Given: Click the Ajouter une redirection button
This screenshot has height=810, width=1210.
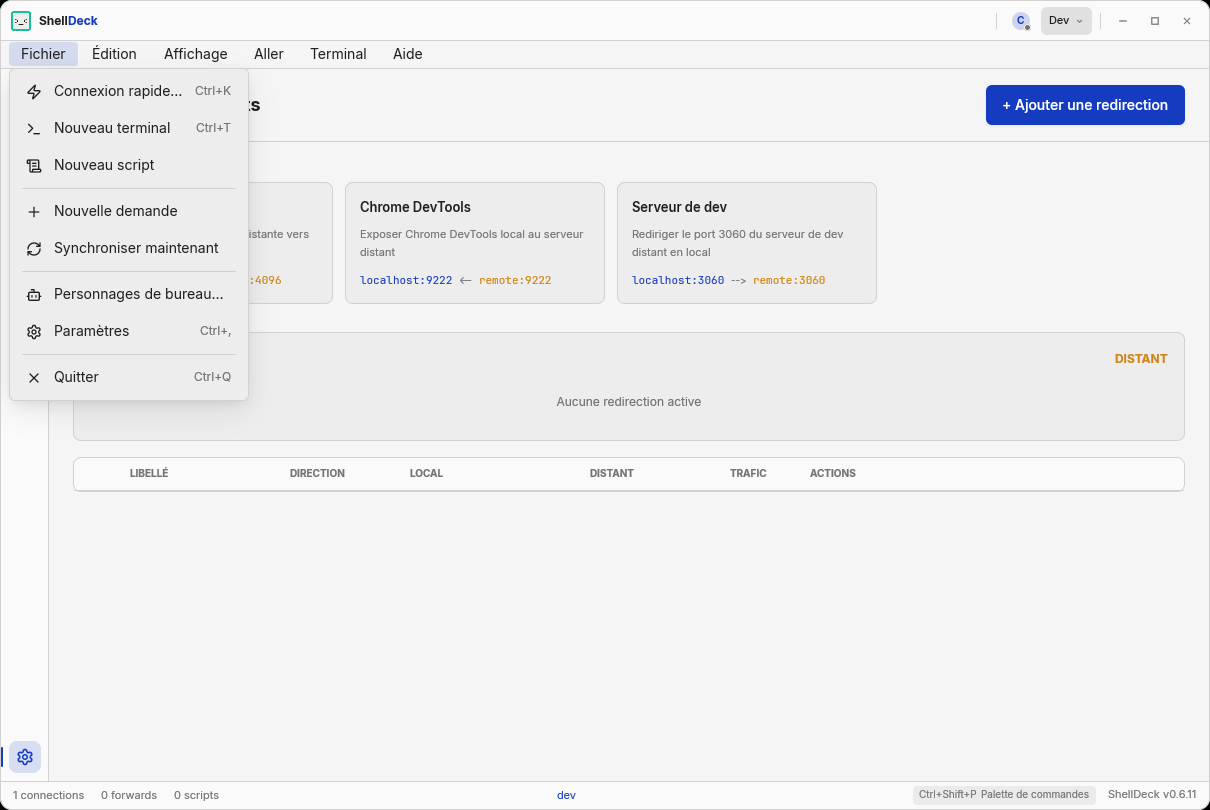Looking at the screenshot, I should click(x=1085, y=105).
